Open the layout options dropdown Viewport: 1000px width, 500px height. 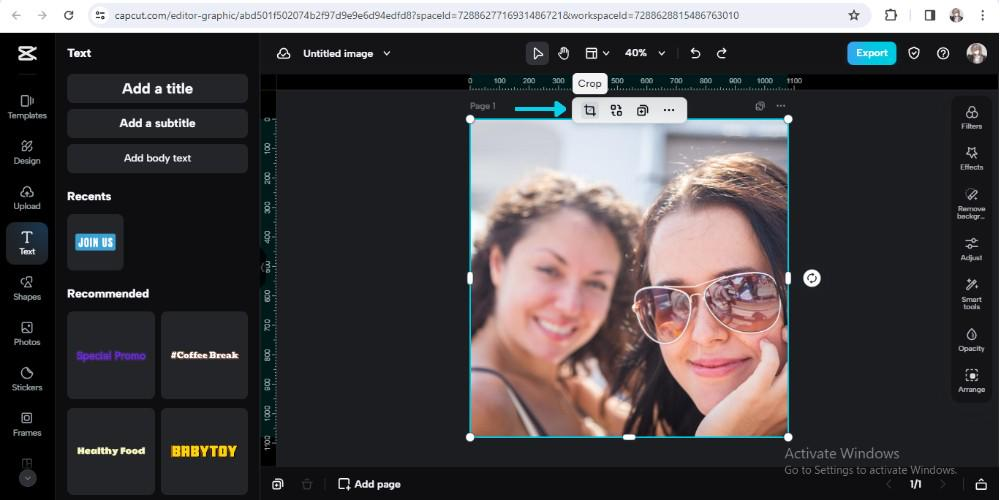pos(597,54)
